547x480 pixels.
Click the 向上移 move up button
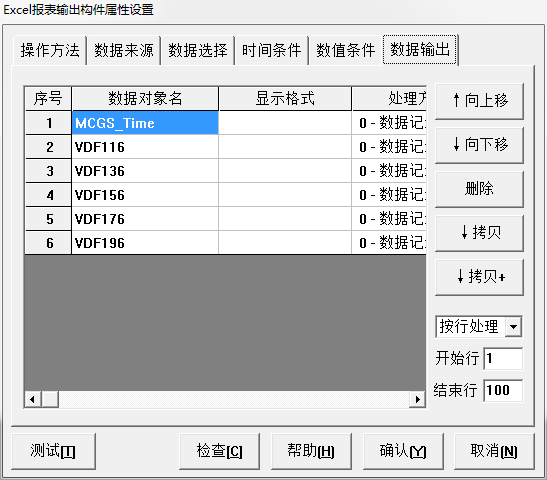pyautogui.click(x=479, y=101)
